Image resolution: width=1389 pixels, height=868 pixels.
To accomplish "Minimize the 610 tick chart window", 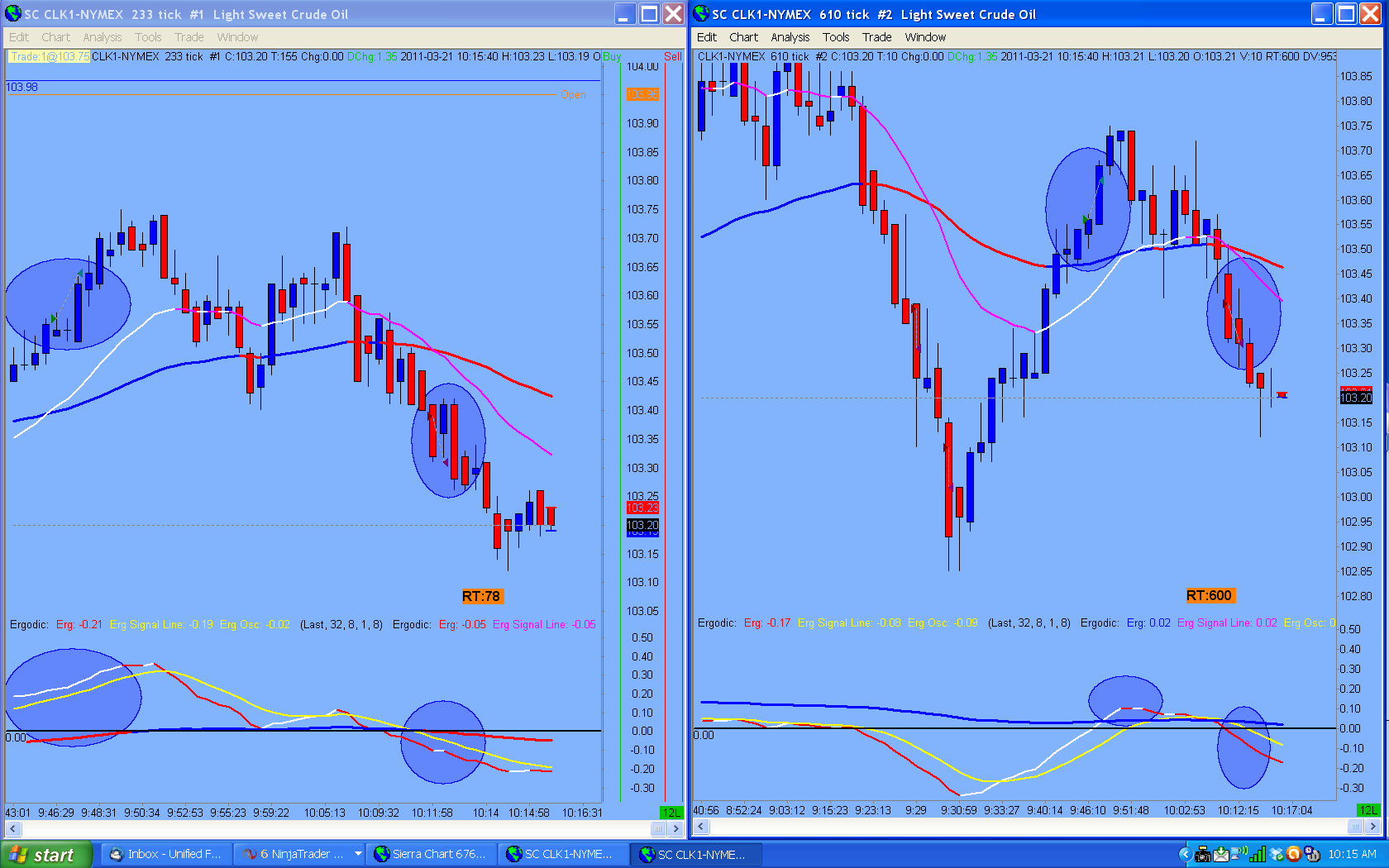I will [x=1322, y=14].
